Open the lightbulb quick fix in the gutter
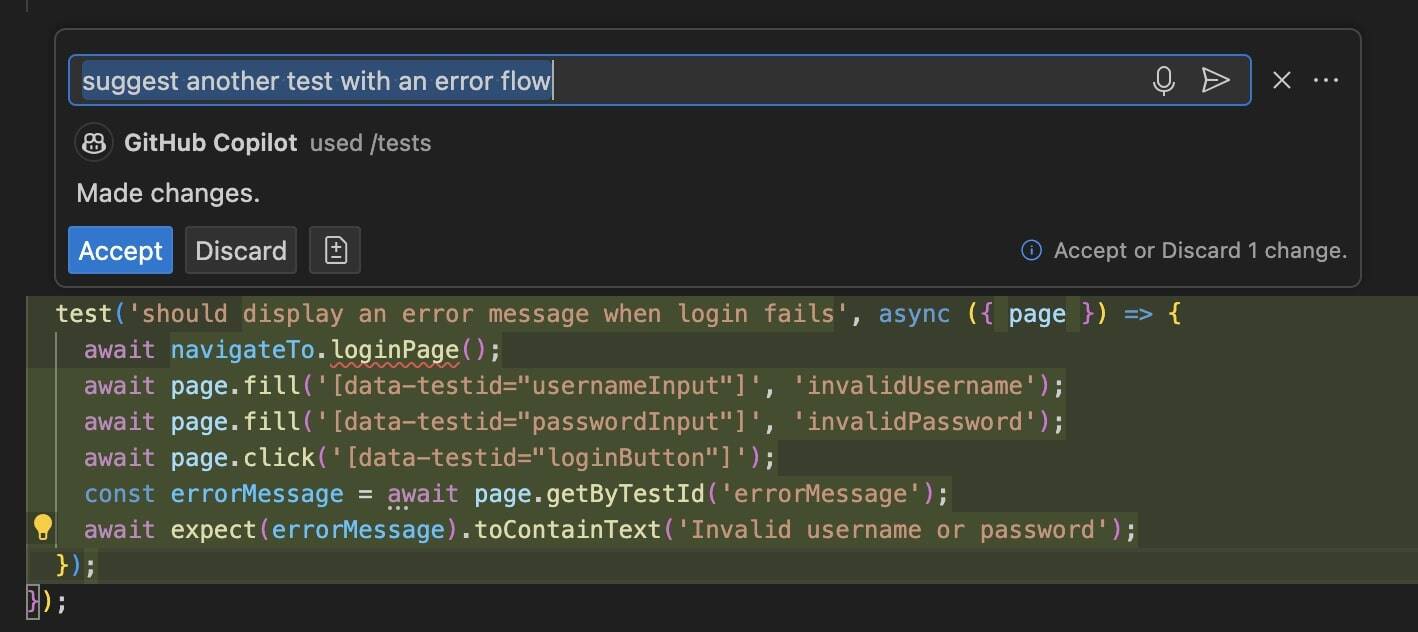 pos(40,529)
